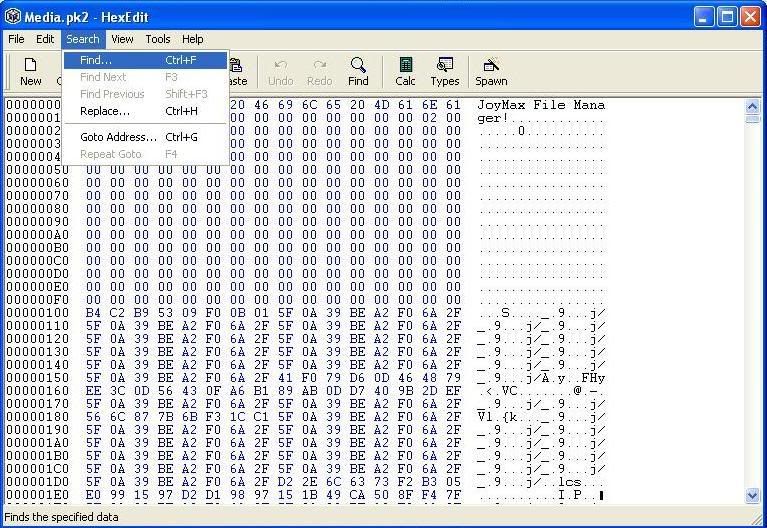Click the Spawn toolbar icon
This screenshot has height=528, width=767.
(491, 71)
